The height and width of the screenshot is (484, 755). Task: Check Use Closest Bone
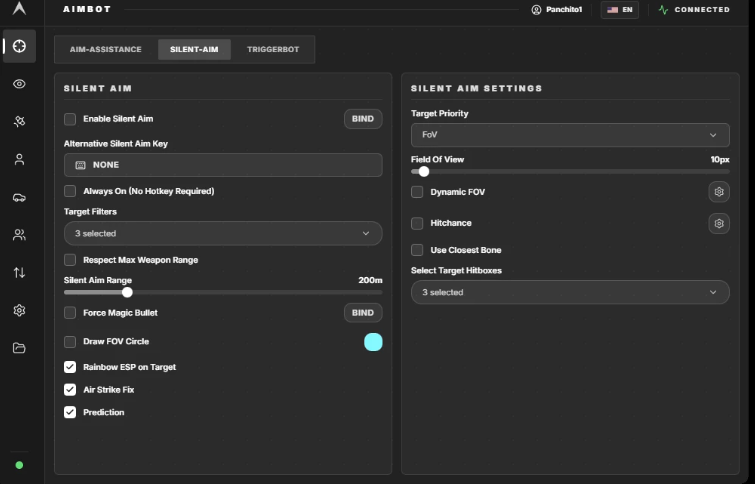click(x=417, y=250)
